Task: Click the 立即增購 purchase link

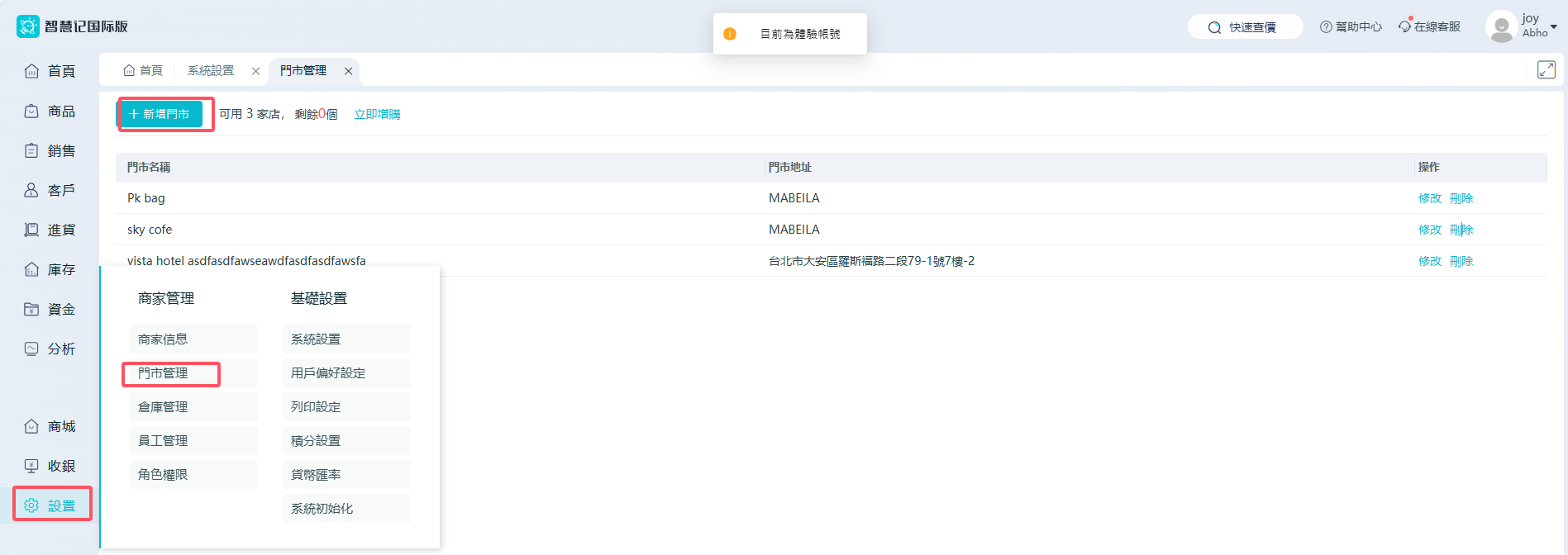Action: click(x=377, y=114)
